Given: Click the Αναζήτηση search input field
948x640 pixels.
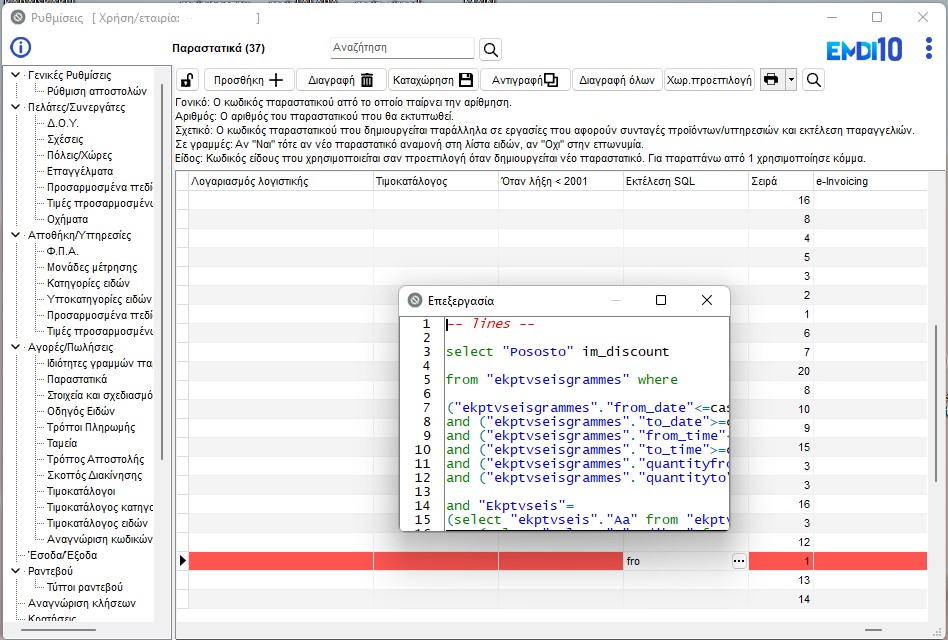Looking at the screenshot, I should (x=402, y=48).
